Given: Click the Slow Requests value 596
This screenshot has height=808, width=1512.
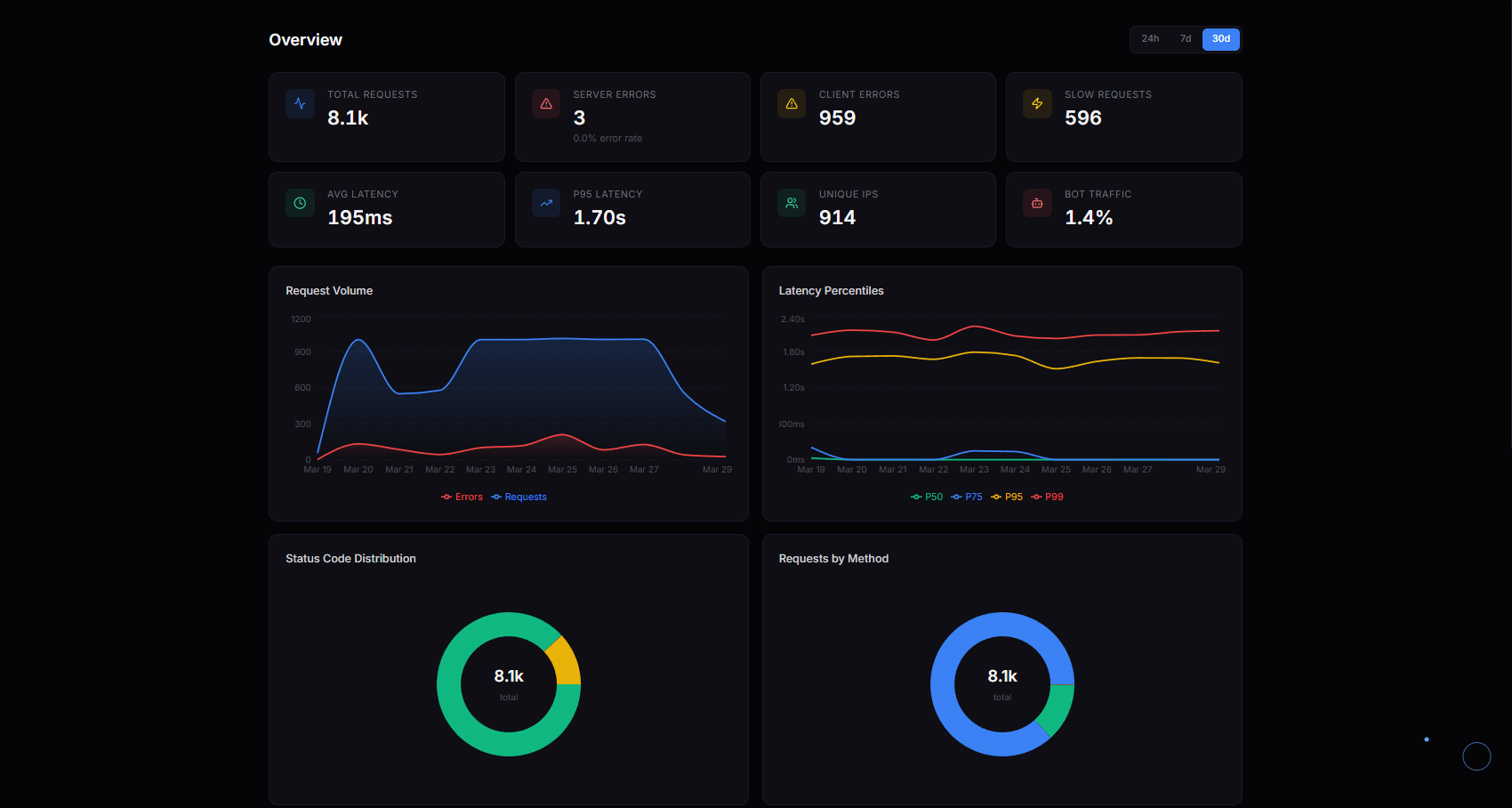Looking at the screenshot, I should pos(1082,118).
